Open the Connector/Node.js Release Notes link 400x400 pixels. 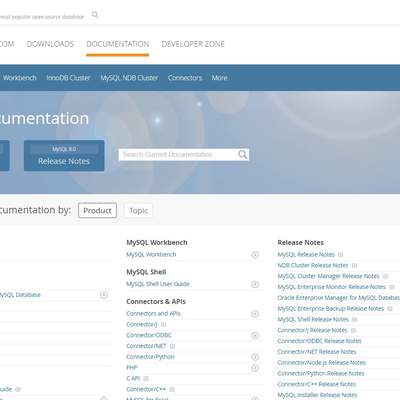point(322,362)
